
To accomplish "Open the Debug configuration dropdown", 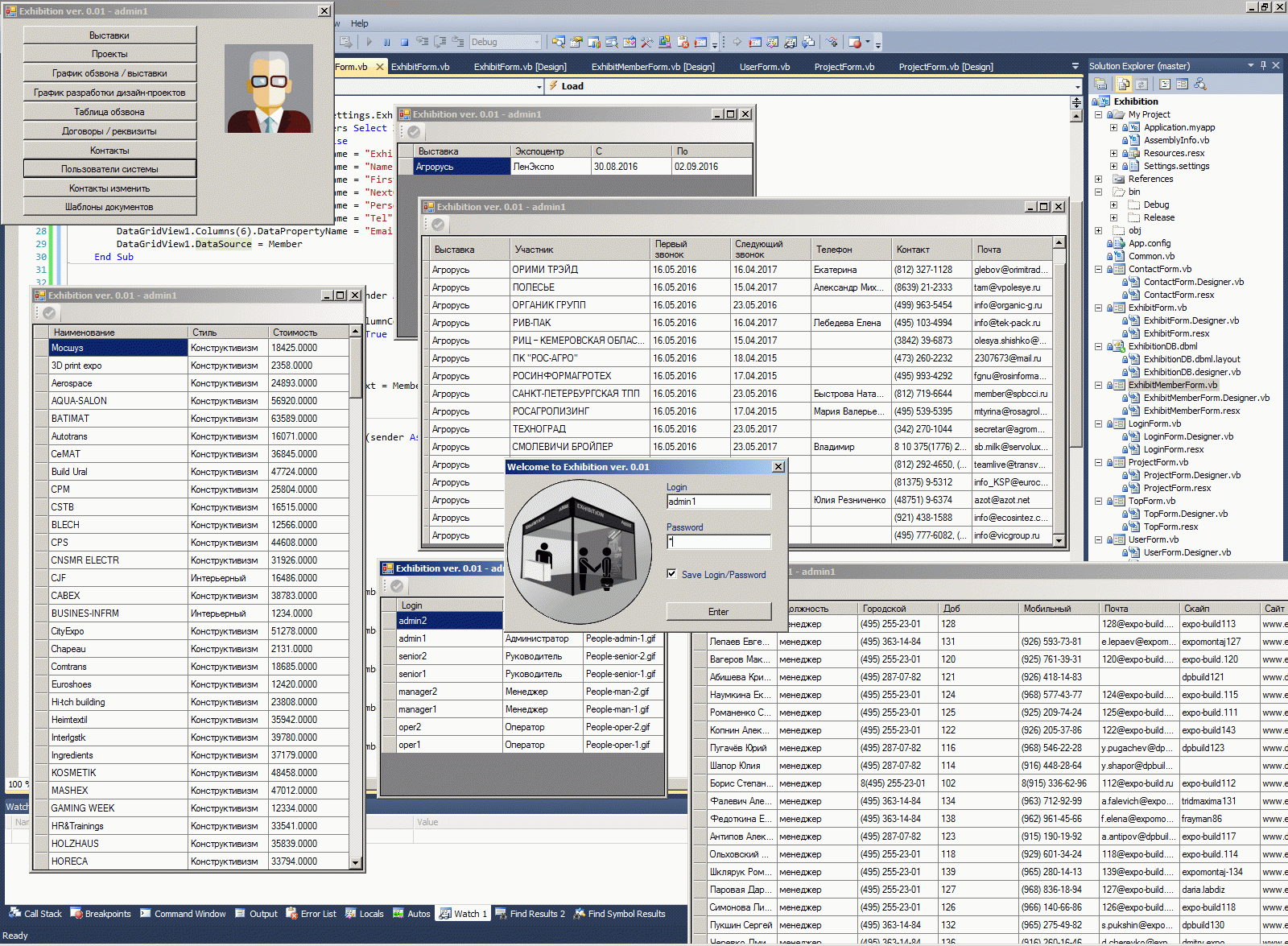I will coord(537,42).
